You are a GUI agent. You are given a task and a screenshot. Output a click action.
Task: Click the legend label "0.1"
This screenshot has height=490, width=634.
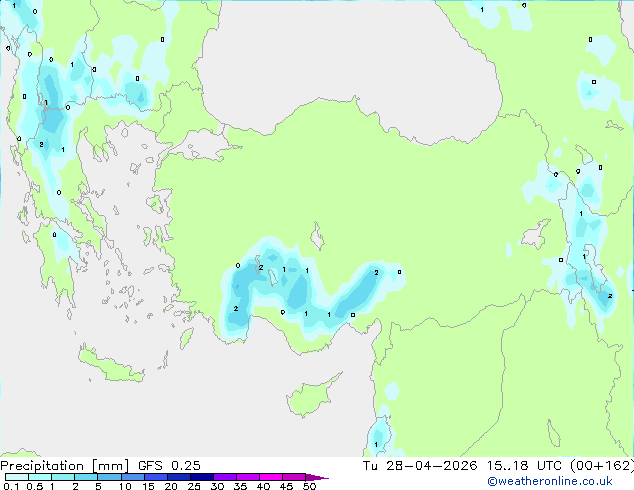point(11,486)
